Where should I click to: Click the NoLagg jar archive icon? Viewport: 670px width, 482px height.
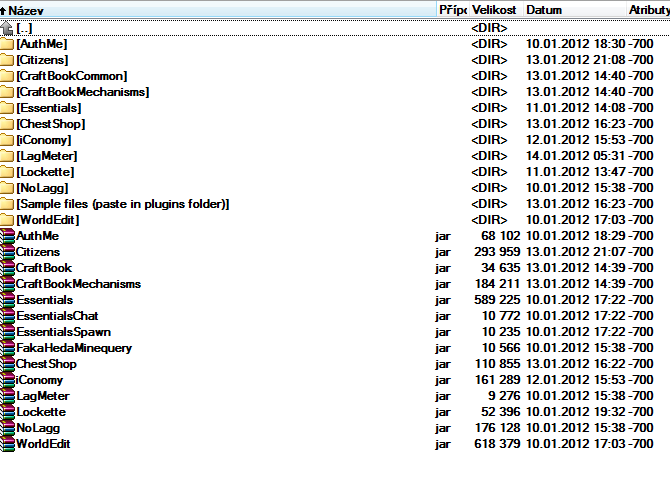[x=7, y=428]
